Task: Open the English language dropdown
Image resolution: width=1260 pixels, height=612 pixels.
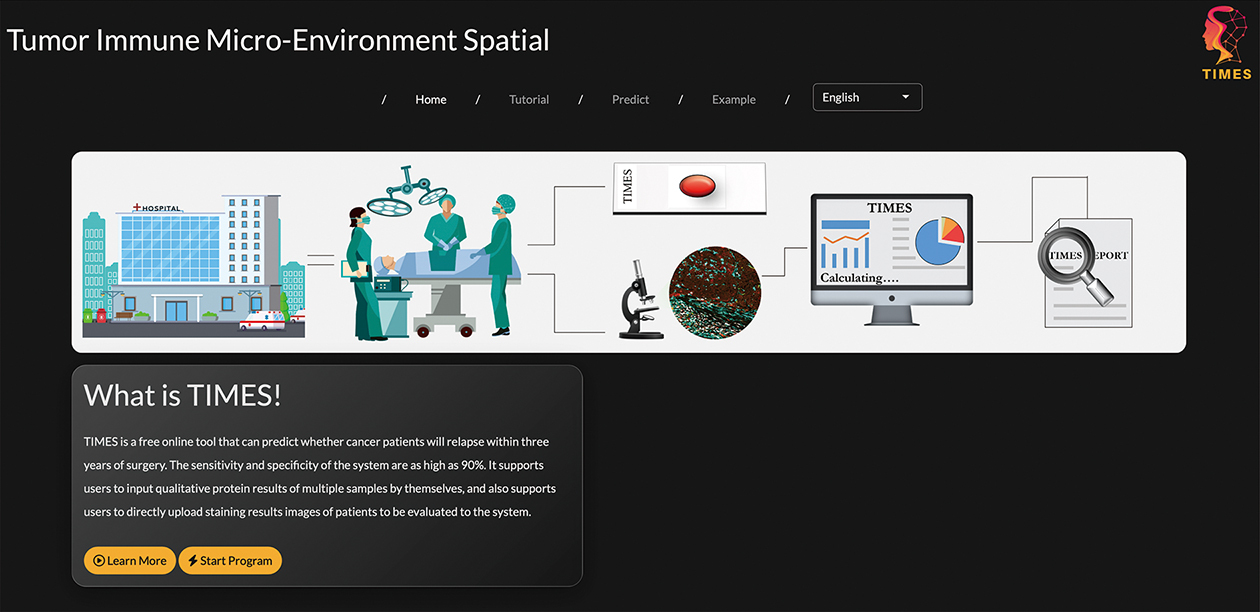Action: [866, 97]
